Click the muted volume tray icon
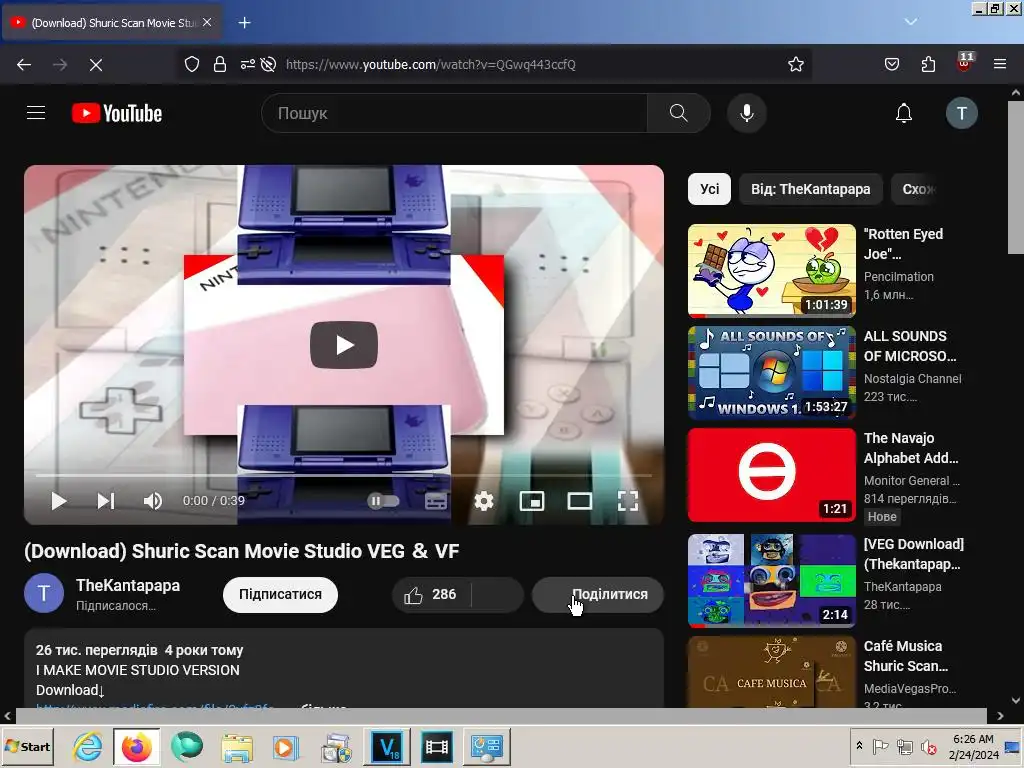The width and height of the screenshot is (1024, 768). 928,746
